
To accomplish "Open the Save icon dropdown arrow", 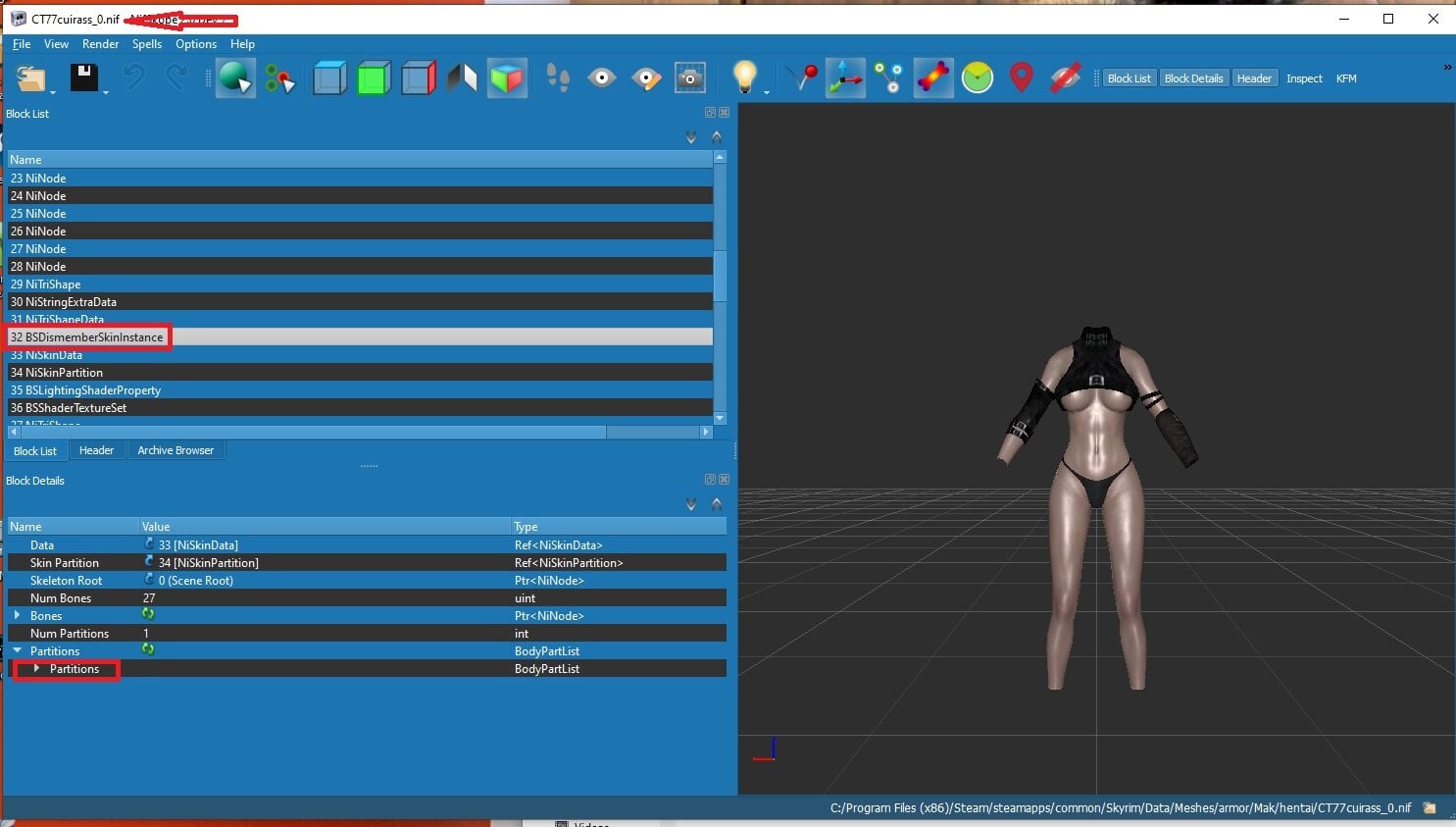I will pos(105,92).
